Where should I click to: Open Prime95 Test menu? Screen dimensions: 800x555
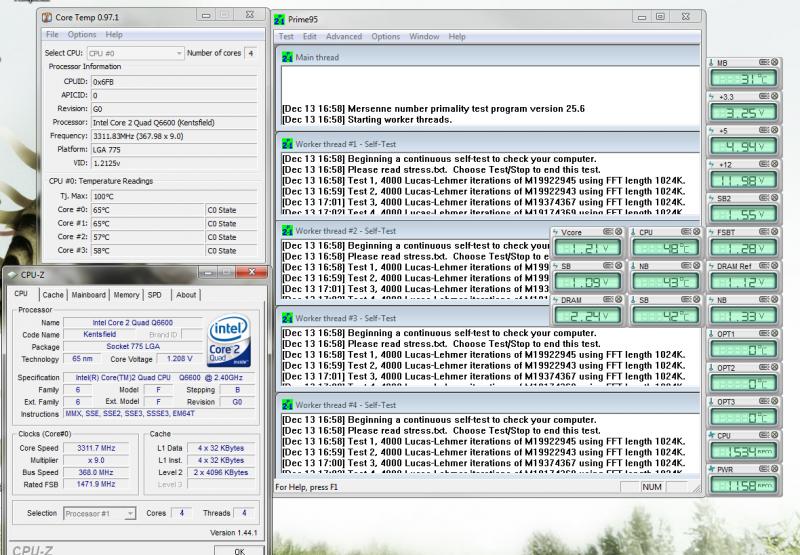[x=286, y=37]
